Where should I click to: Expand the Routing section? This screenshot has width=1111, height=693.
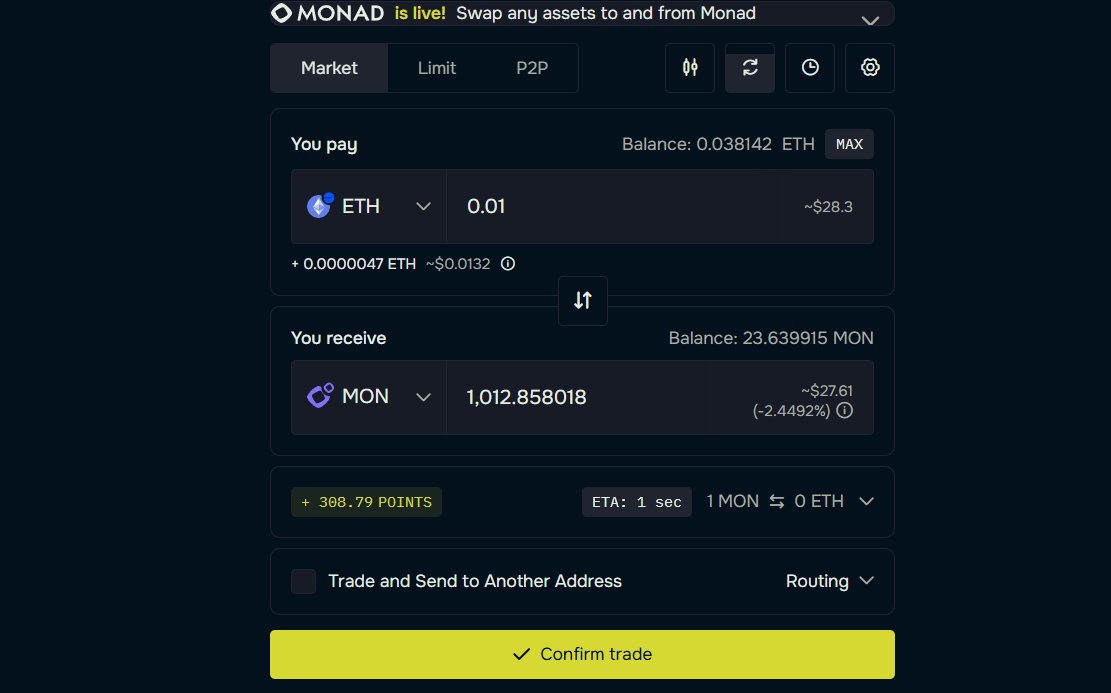(830, 581)
